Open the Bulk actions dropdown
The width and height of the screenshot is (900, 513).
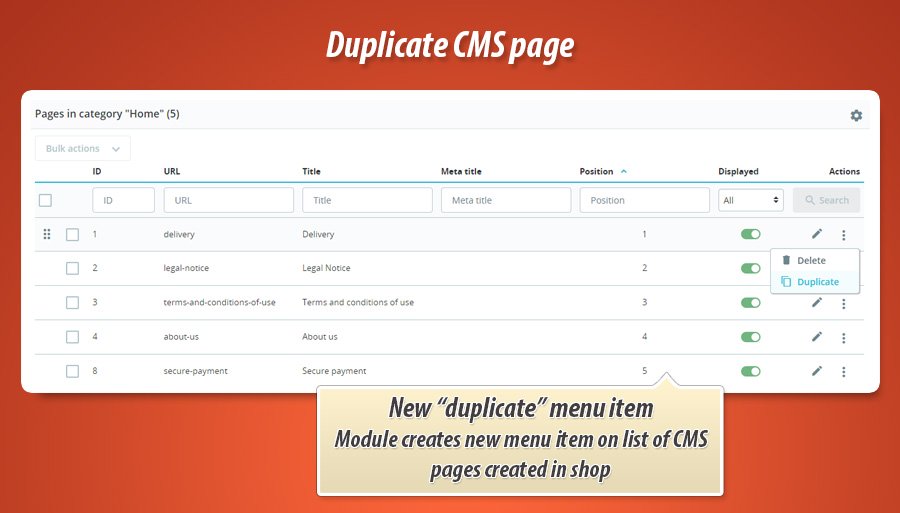tap(83, 149)
